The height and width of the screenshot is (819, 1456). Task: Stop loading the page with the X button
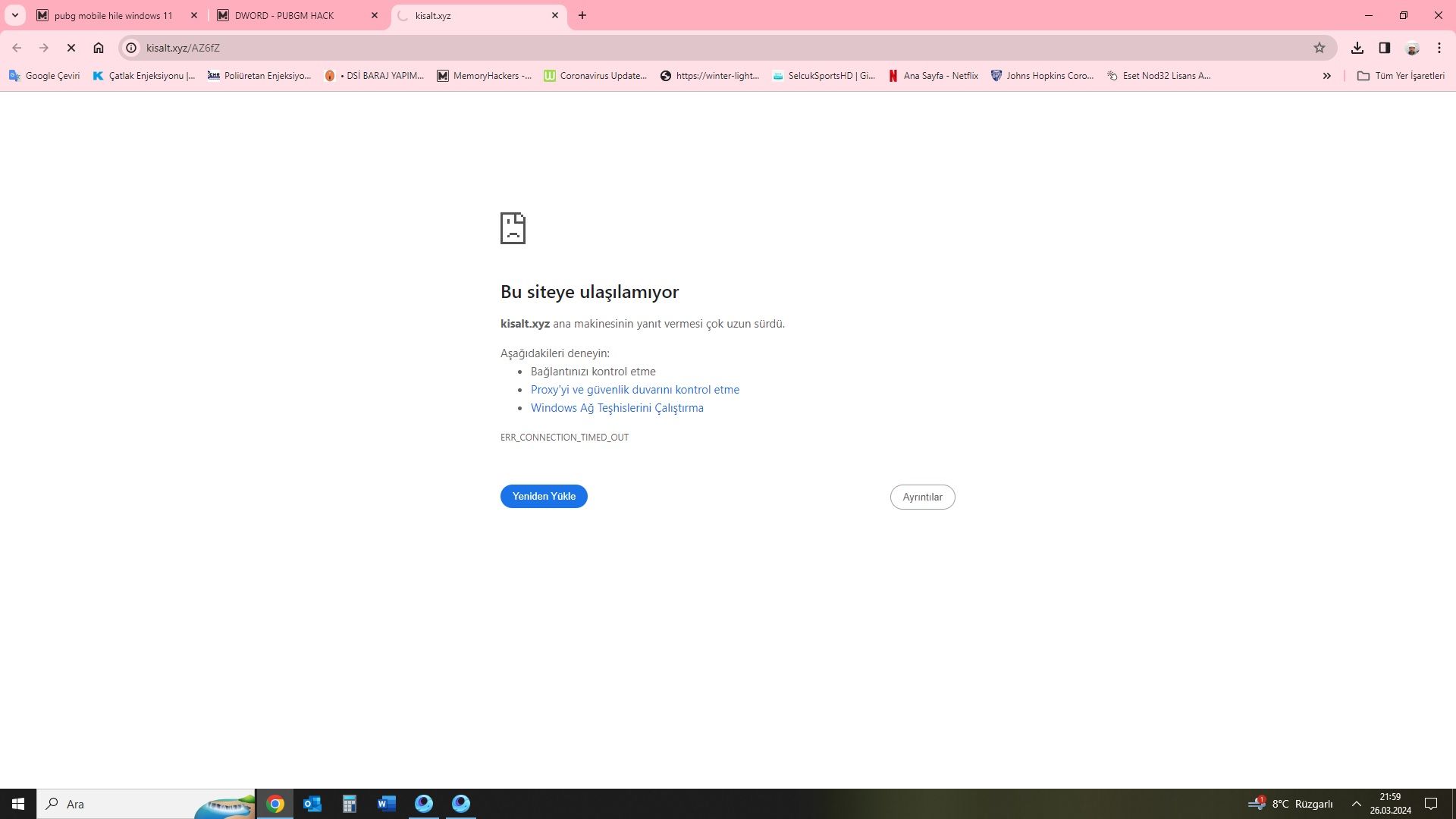(71, 48)
